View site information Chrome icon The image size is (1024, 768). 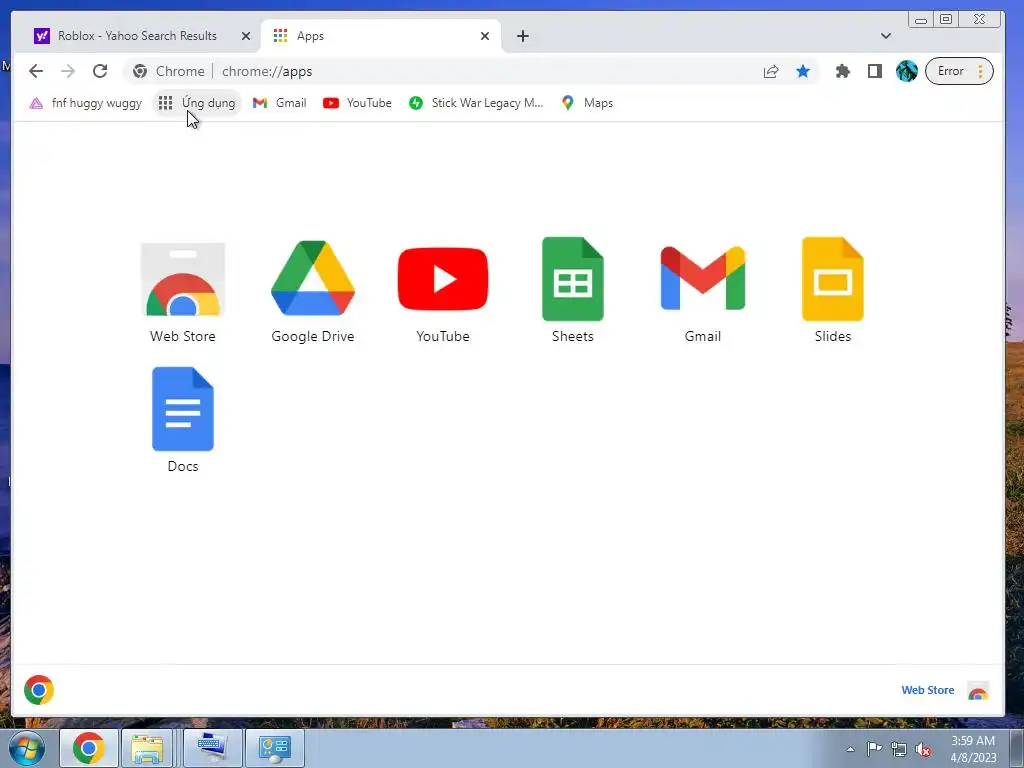click(140, 71)
